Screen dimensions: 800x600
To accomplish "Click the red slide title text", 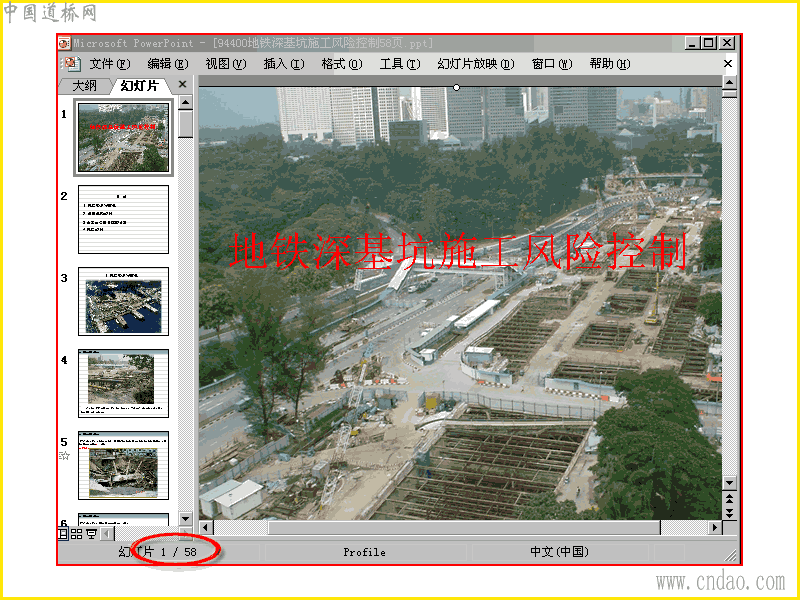I will (458, 251).
